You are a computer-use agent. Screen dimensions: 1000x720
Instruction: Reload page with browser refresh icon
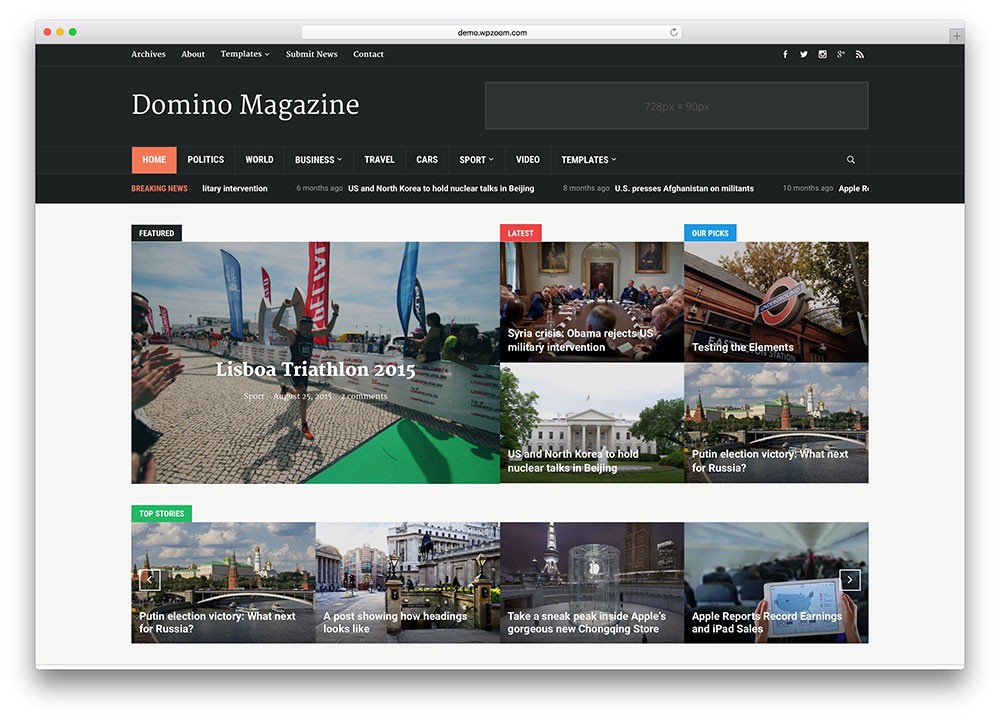tap(673, 32)
